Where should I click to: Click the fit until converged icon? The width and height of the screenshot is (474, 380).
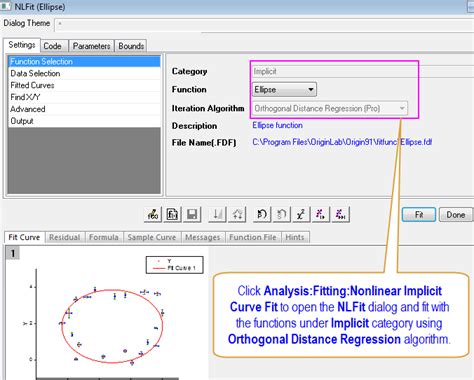pyautogui.click(x=341, y=214)
